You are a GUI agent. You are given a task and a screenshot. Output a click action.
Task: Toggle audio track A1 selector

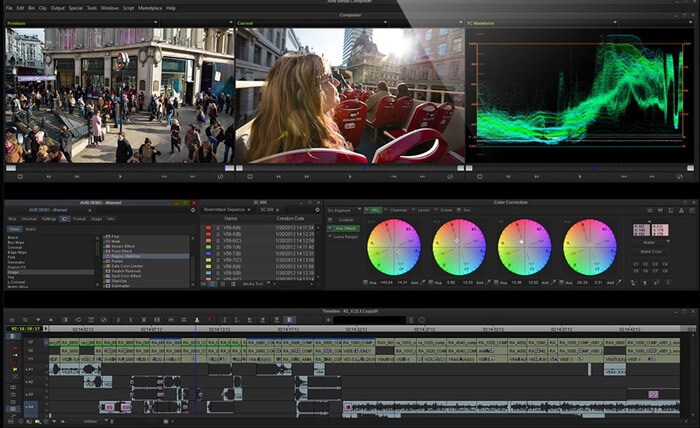(x=29, y=370)
